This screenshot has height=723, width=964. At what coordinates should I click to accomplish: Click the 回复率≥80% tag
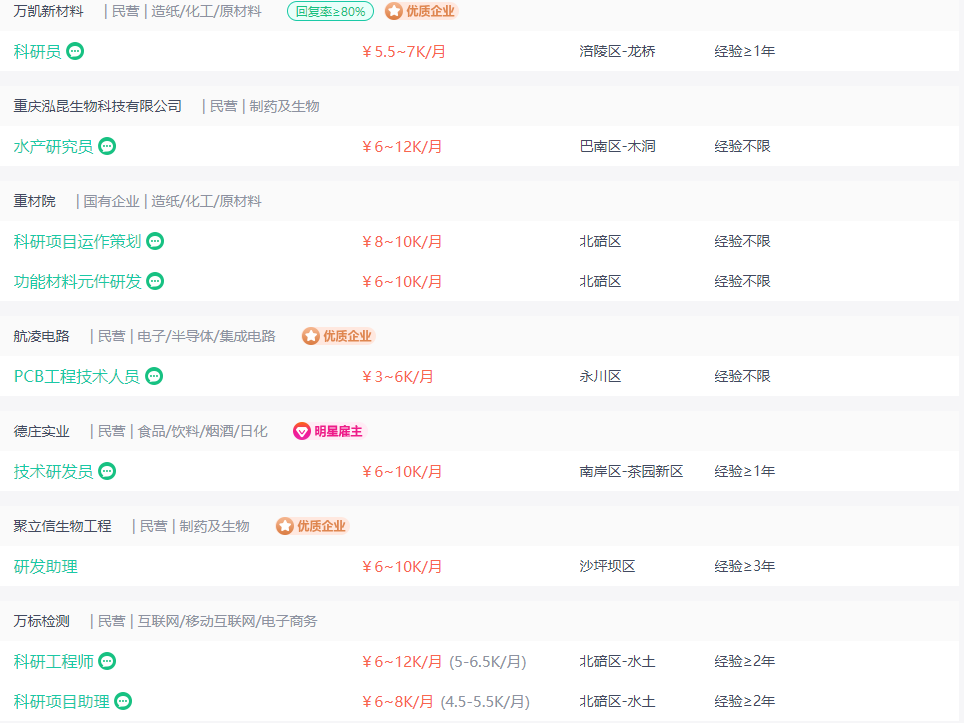(330, 11)
